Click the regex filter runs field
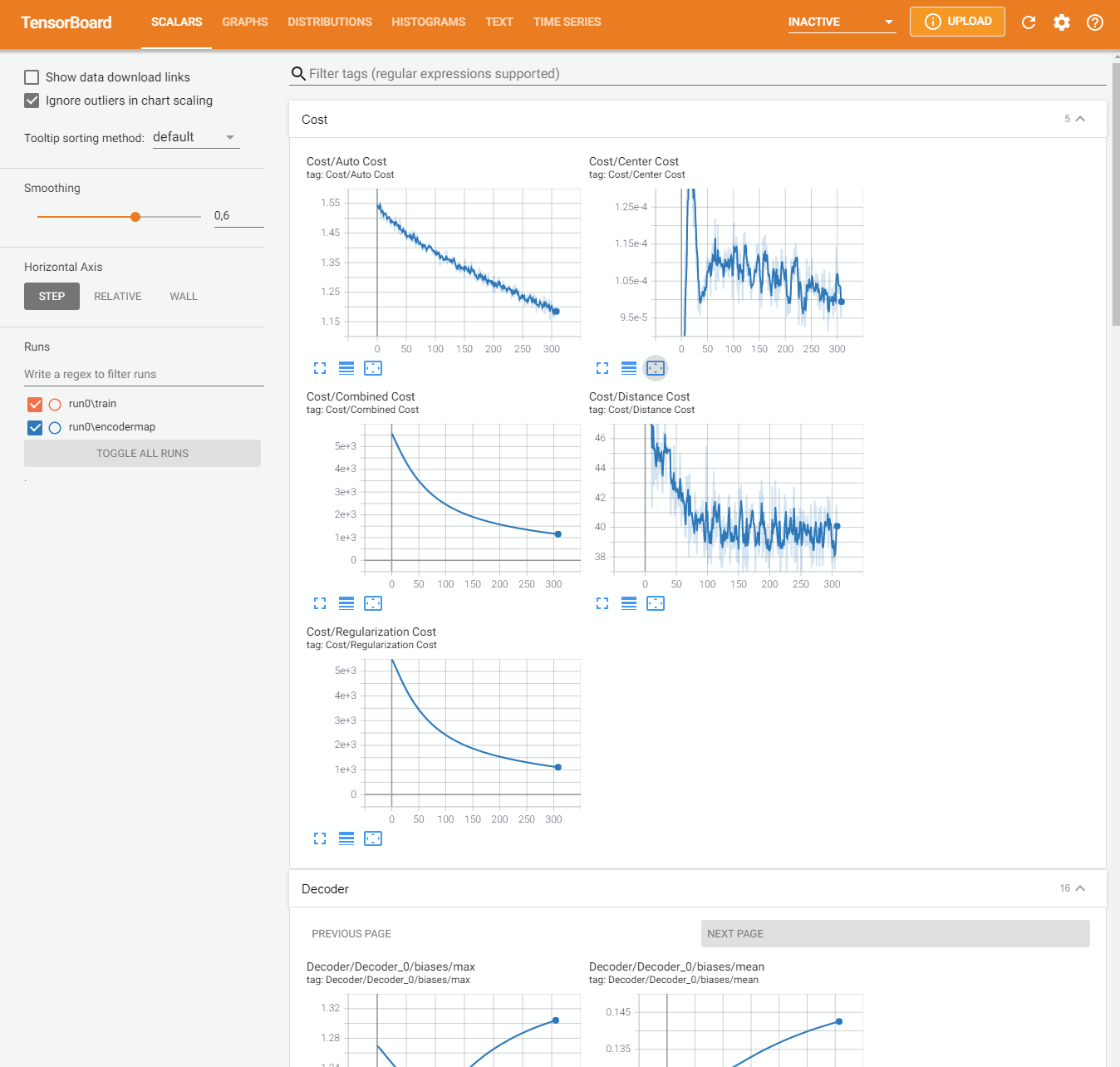1120x1067 pixels. pos(144,375)
